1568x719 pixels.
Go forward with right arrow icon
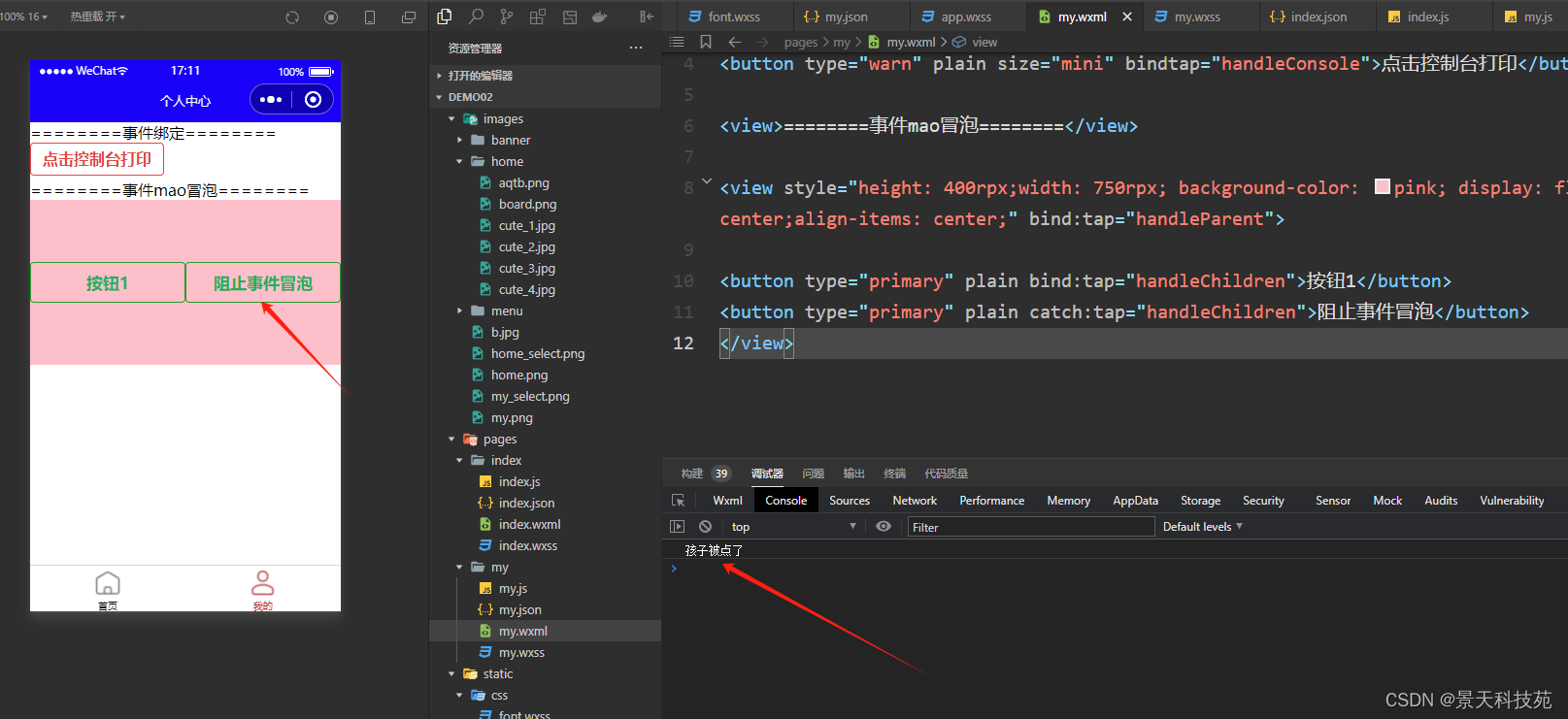[x=762, y=42]
